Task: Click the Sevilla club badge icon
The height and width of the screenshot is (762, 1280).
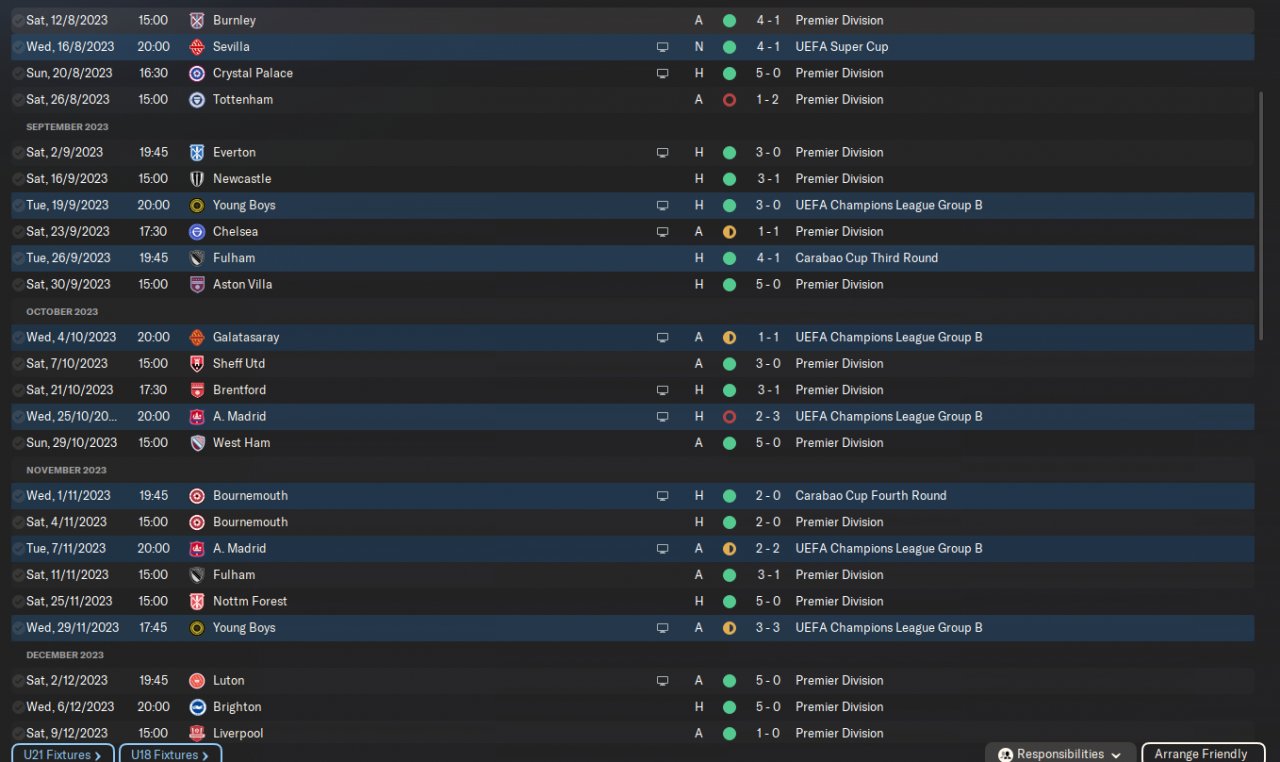Action: click(x=197, y=47)
